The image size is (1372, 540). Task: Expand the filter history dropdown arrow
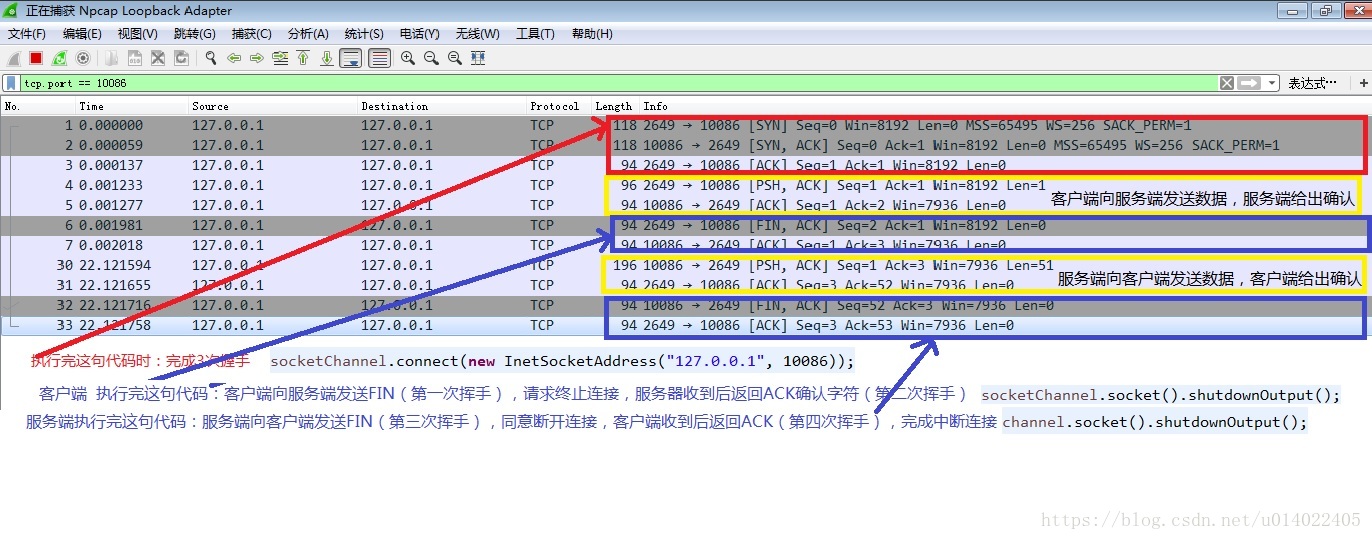click(x=1271, y=83)
